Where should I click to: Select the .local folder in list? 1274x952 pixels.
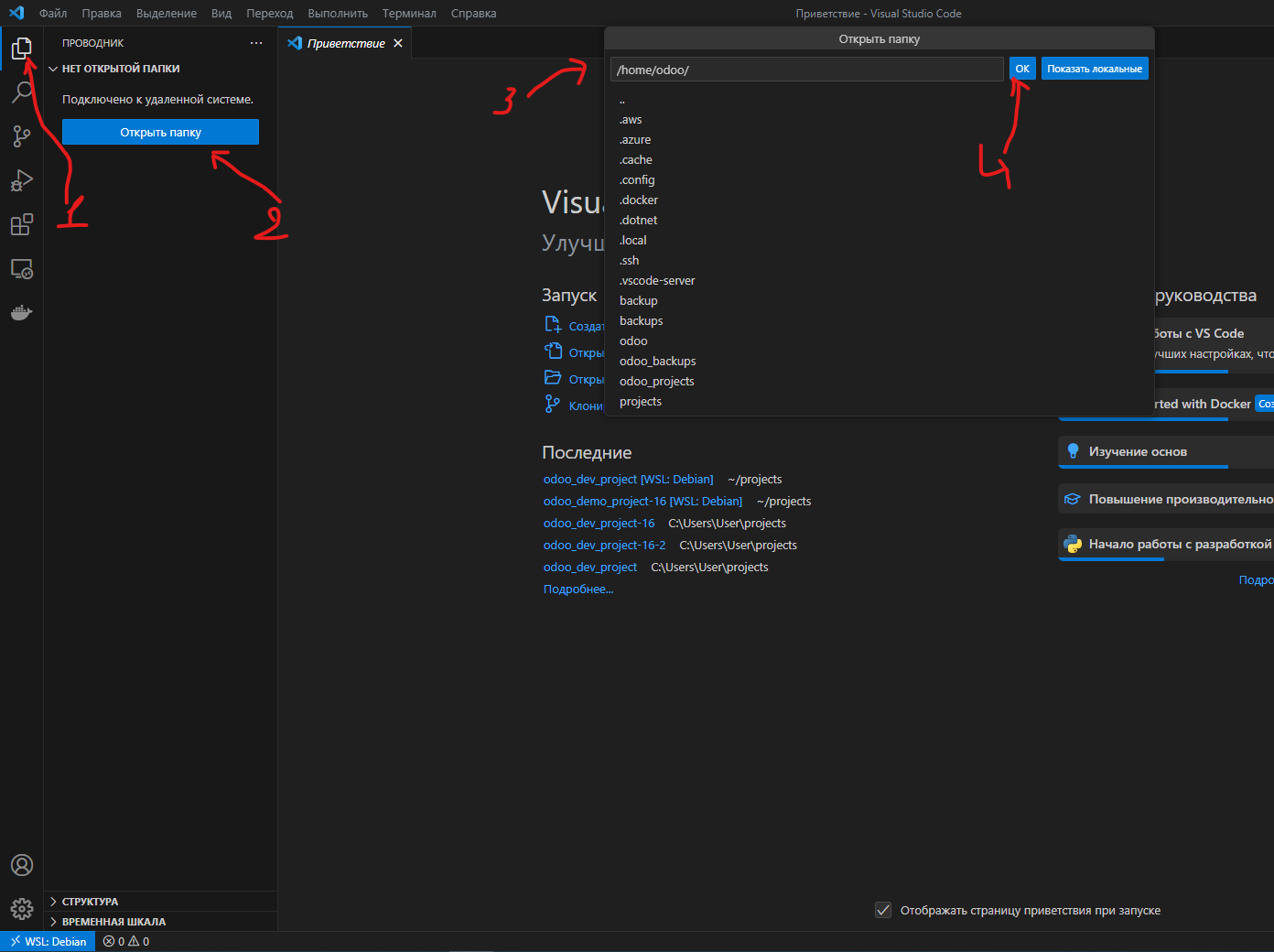pyautogui.click(x=880, y=241)
